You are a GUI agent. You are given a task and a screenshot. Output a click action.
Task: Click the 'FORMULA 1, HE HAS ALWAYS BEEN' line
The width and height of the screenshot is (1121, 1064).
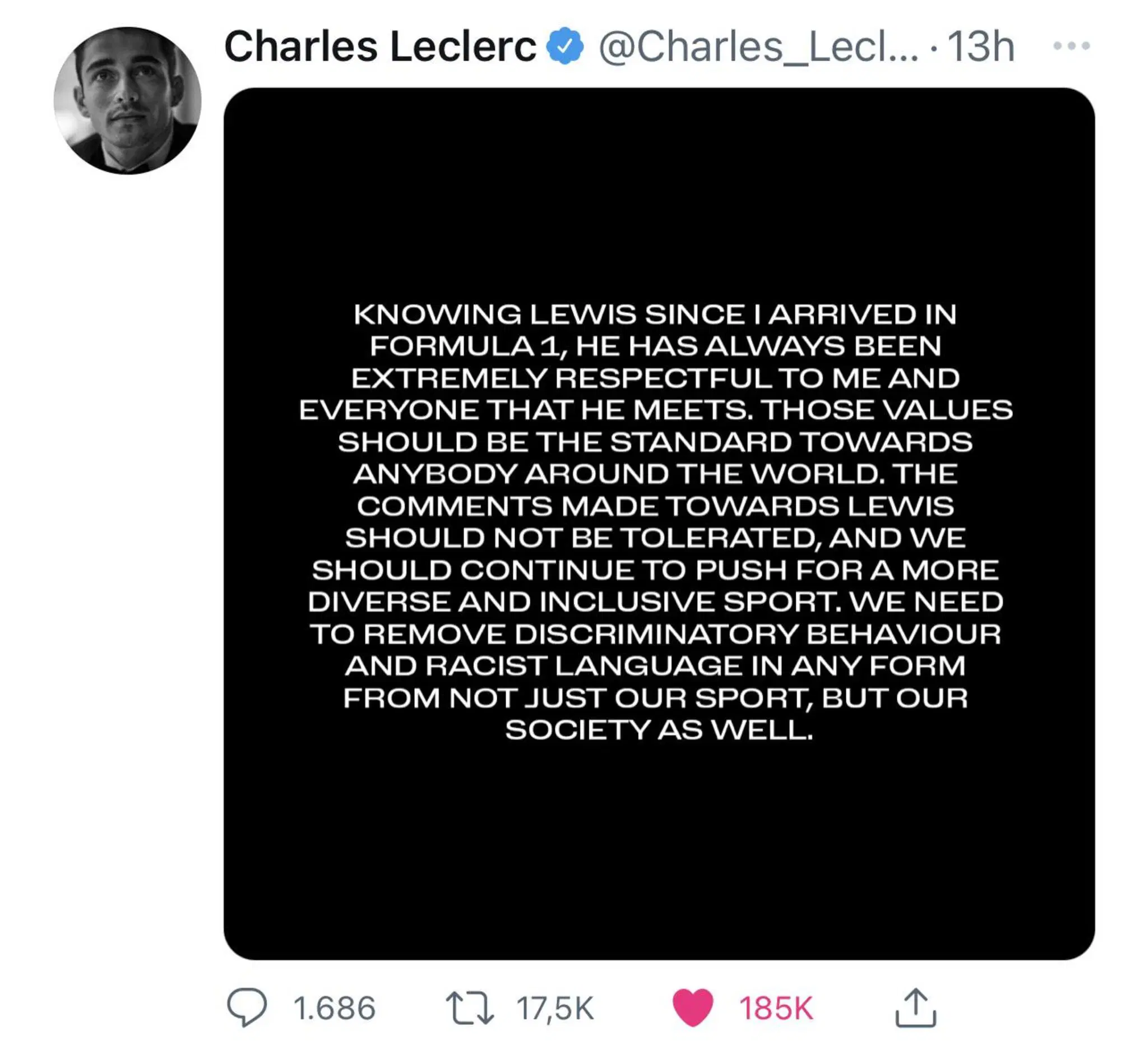[x=655, y=346]
